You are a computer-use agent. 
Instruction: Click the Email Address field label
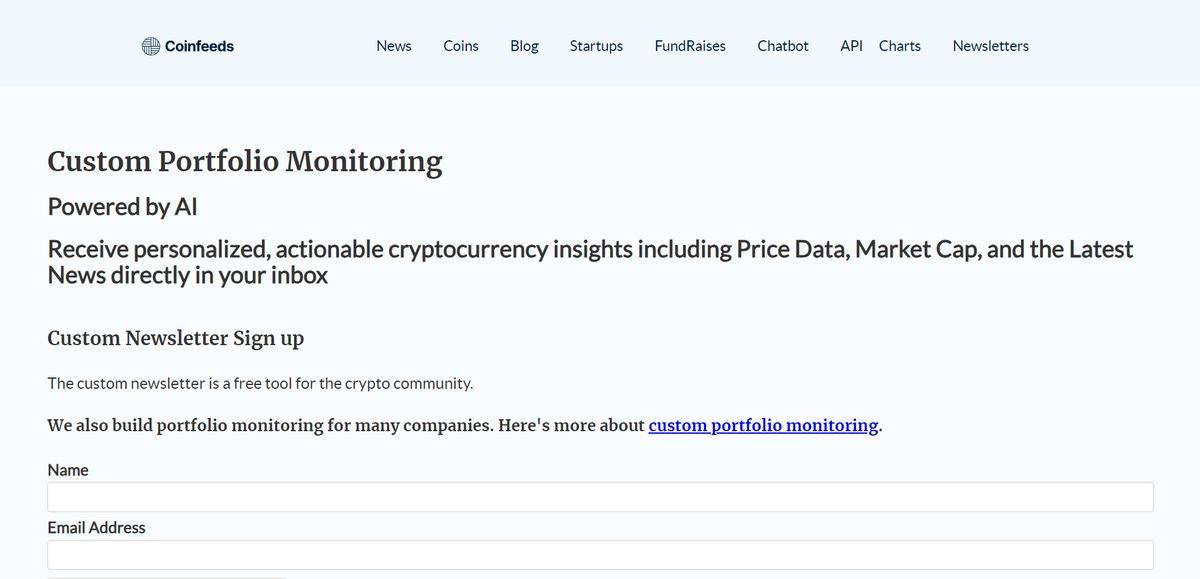96,528
